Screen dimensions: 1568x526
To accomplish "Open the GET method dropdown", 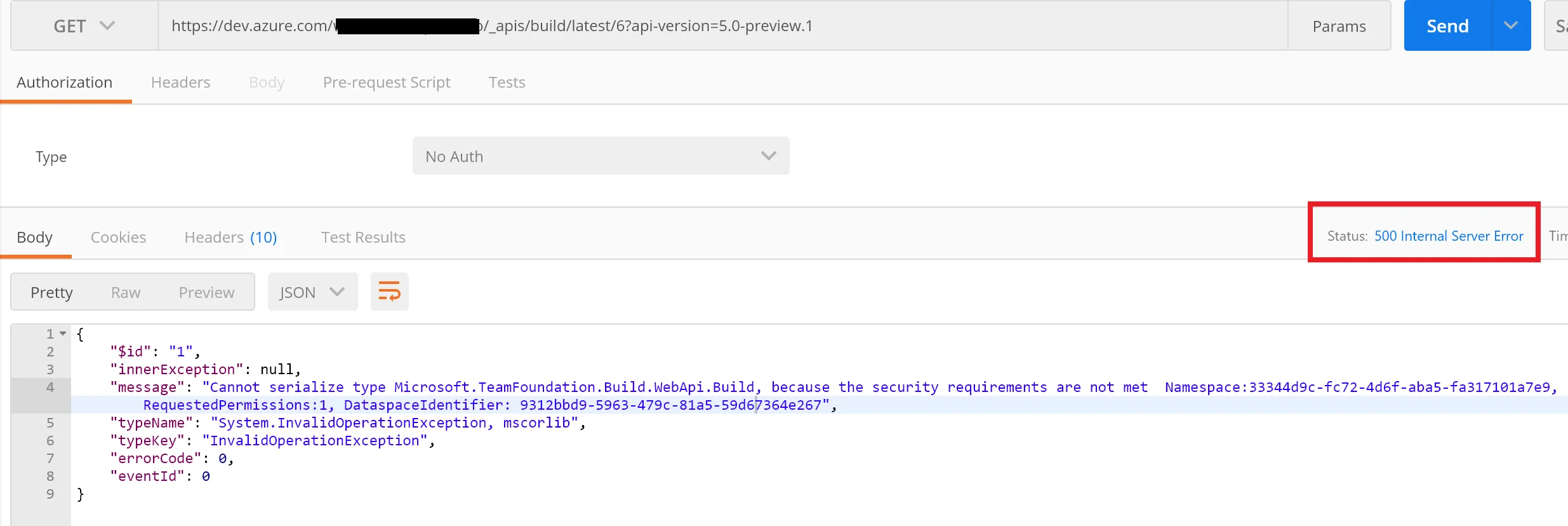I will [84, 26].
